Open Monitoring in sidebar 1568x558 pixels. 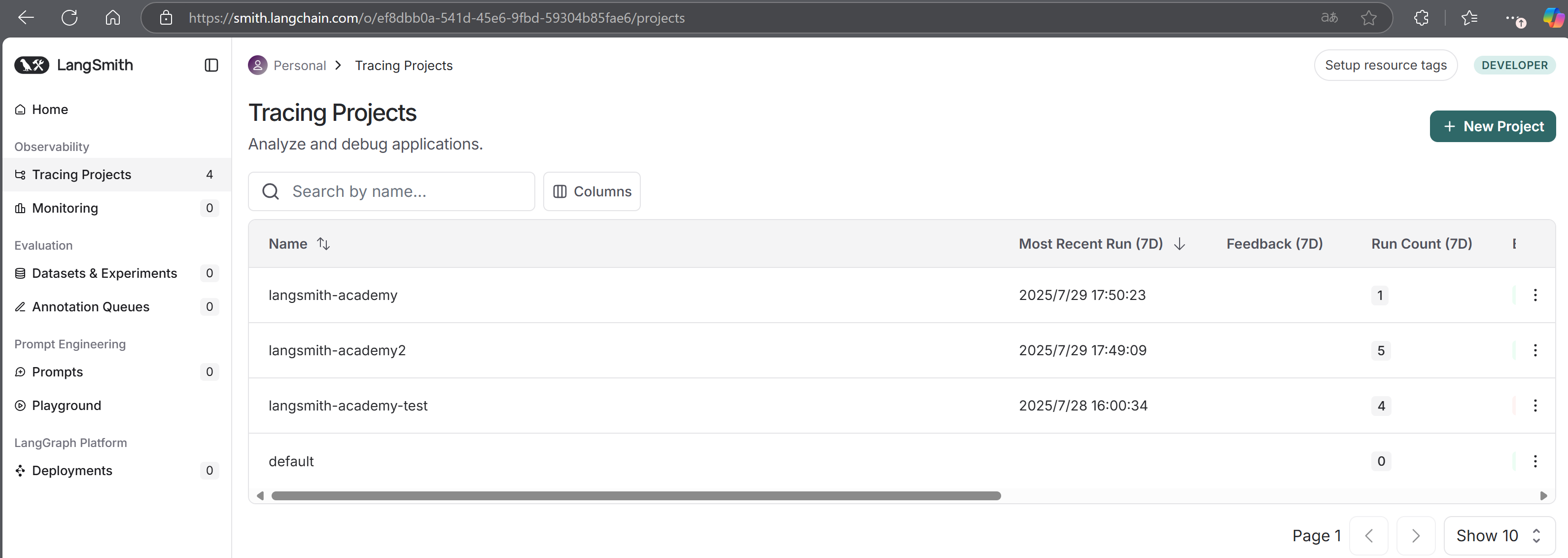click(116, 208)
